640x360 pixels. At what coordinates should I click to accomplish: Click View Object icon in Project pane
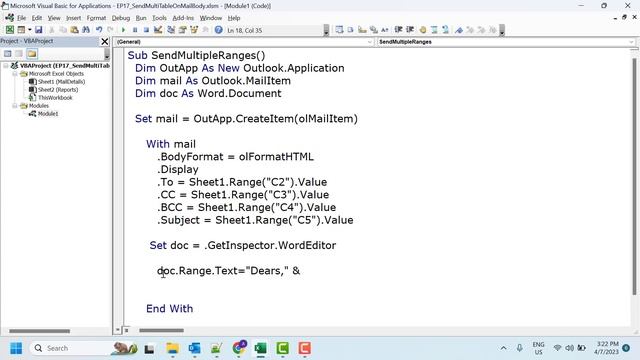click(19, 53)
